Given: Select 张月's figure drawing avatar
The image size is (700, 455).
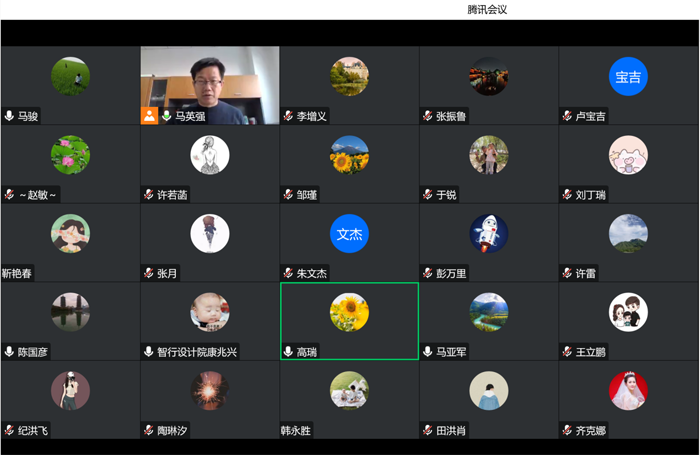Looking at the screenshot, I should click(210, 234).
